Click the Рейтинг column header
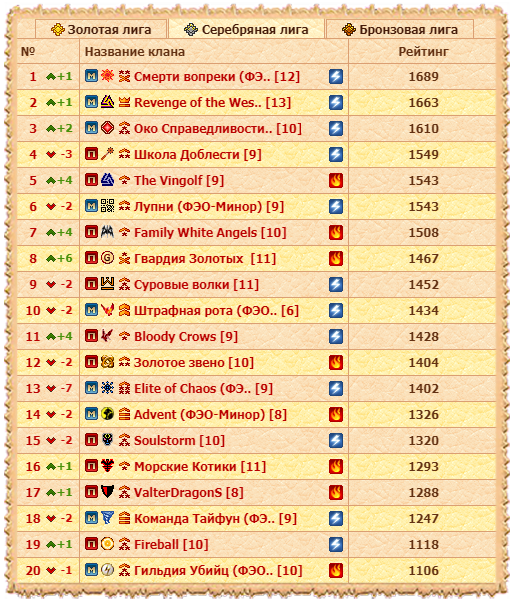The image size is (515, 600). [423, 52]
